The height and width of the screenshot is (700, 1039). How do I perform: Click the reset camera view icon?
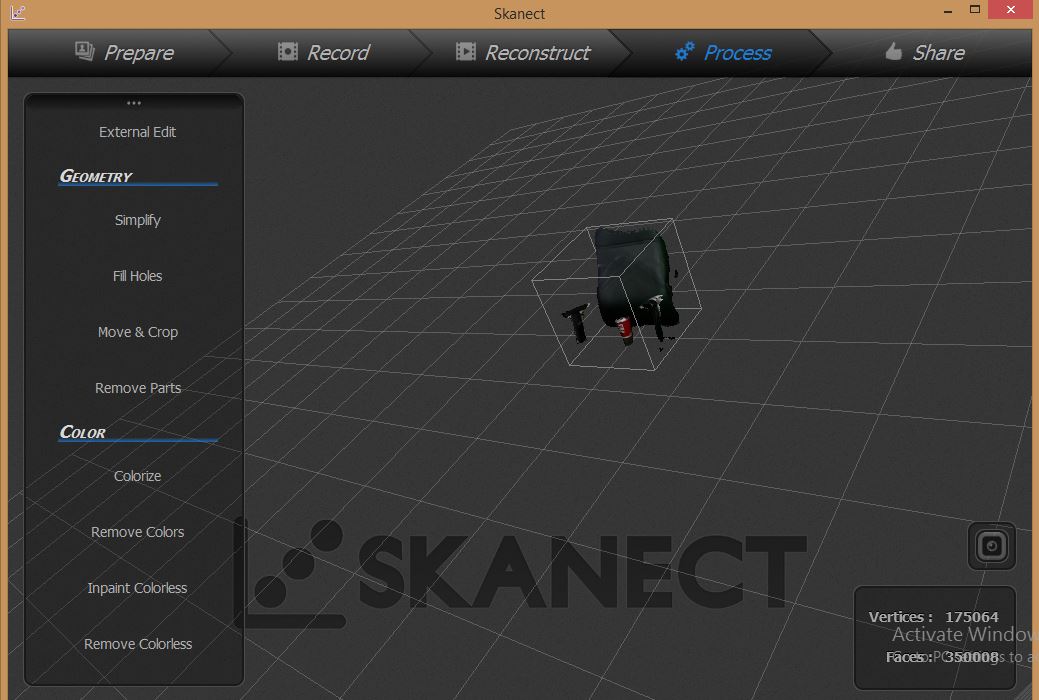click(x=991, y=546)
